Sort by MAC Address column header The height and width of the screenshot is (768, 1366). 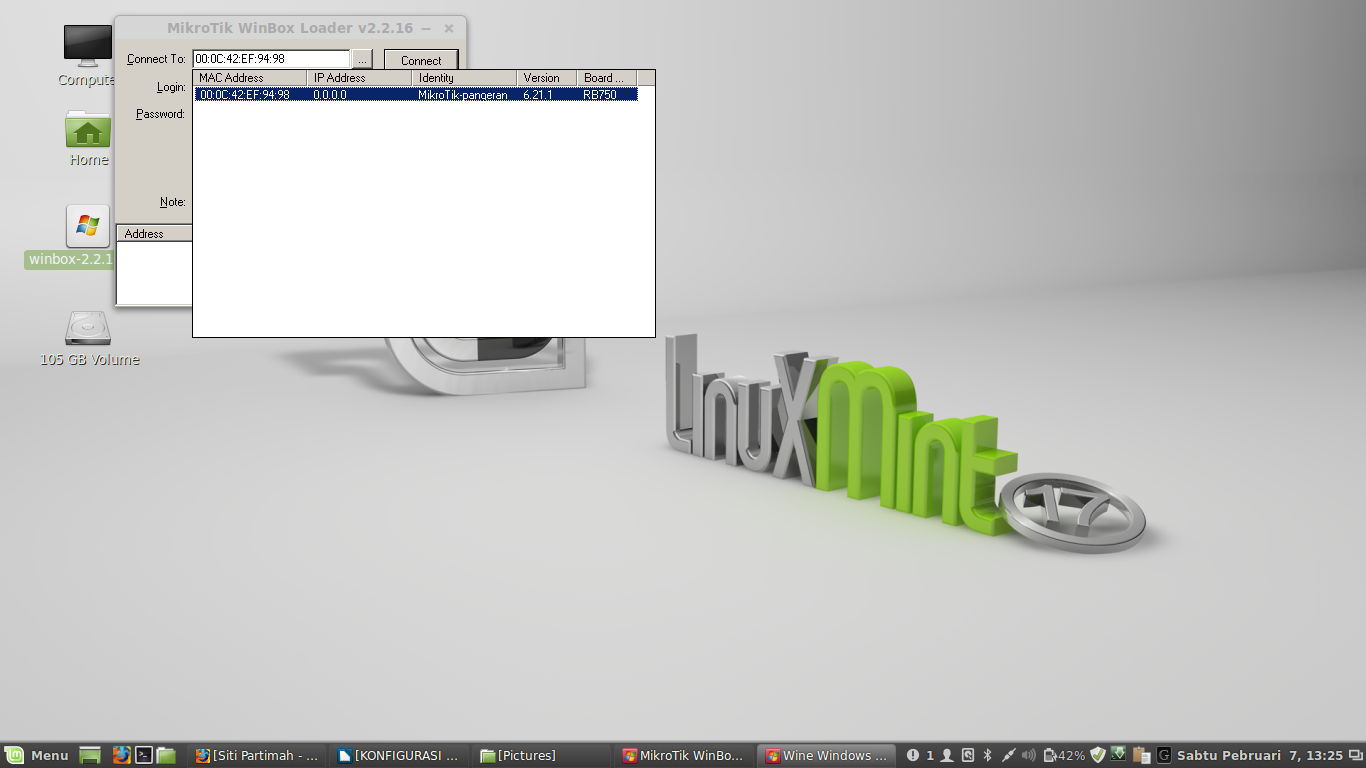[x=249, y=77]
